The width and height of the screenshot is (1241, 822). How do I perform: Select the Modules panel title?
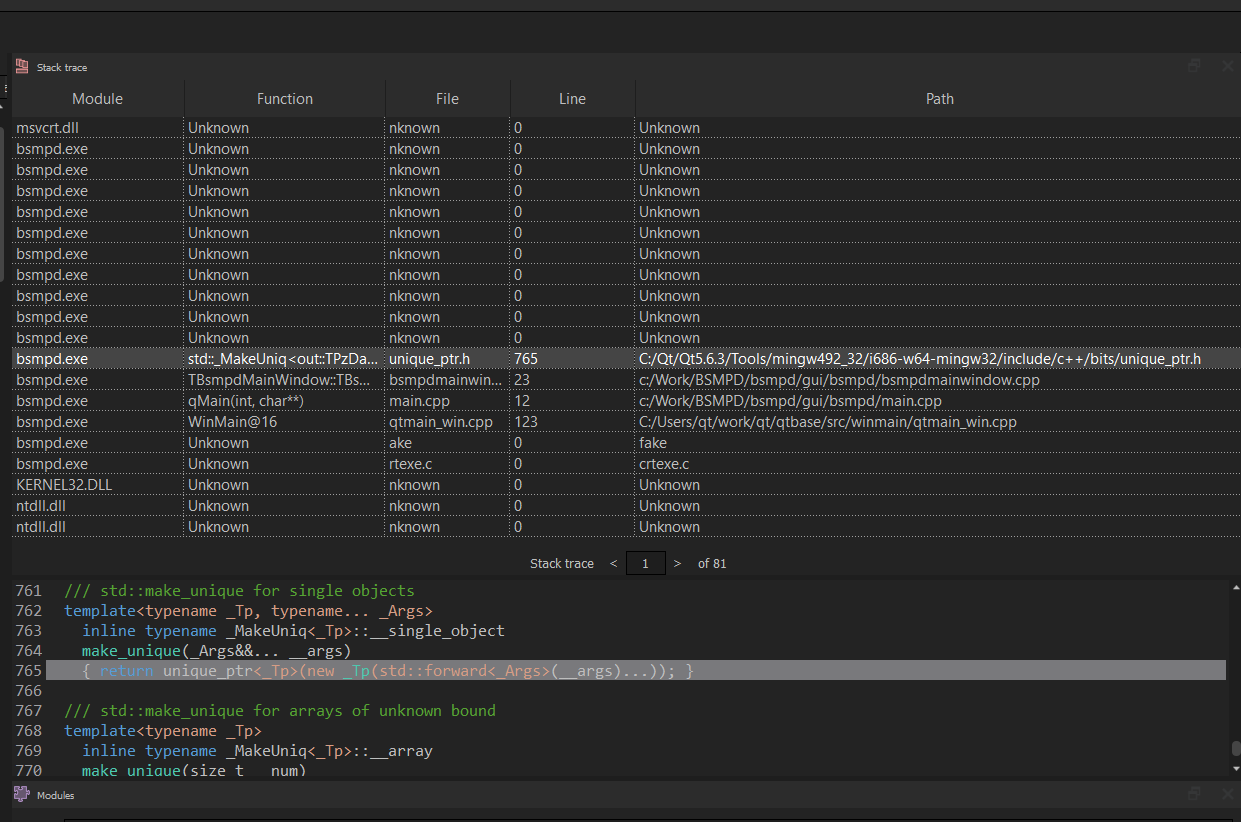[x=55, y=794]
